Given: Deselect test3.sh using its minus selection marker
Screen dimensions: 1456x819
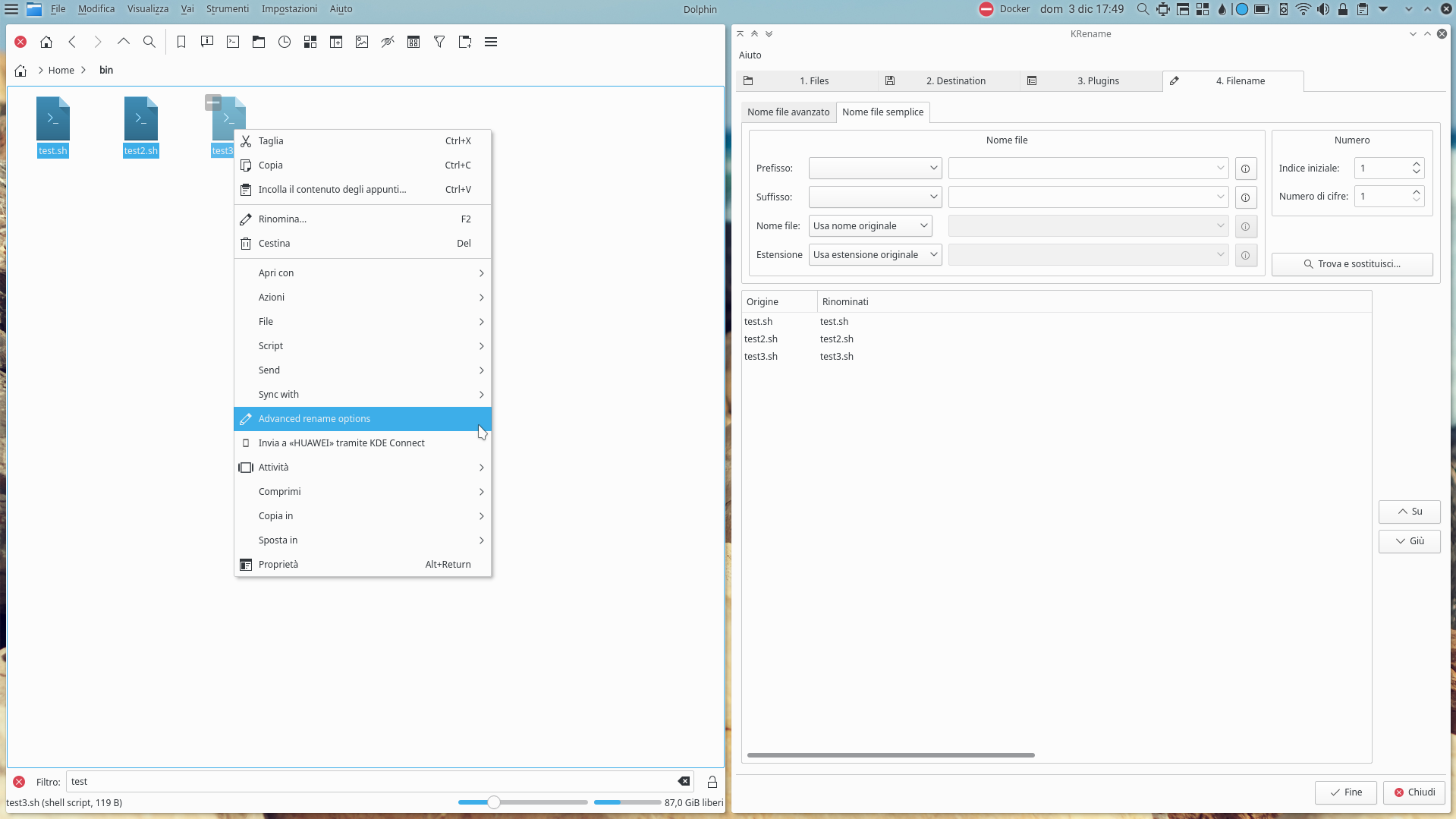Looking at the screenshot, I should click(213, 102).
